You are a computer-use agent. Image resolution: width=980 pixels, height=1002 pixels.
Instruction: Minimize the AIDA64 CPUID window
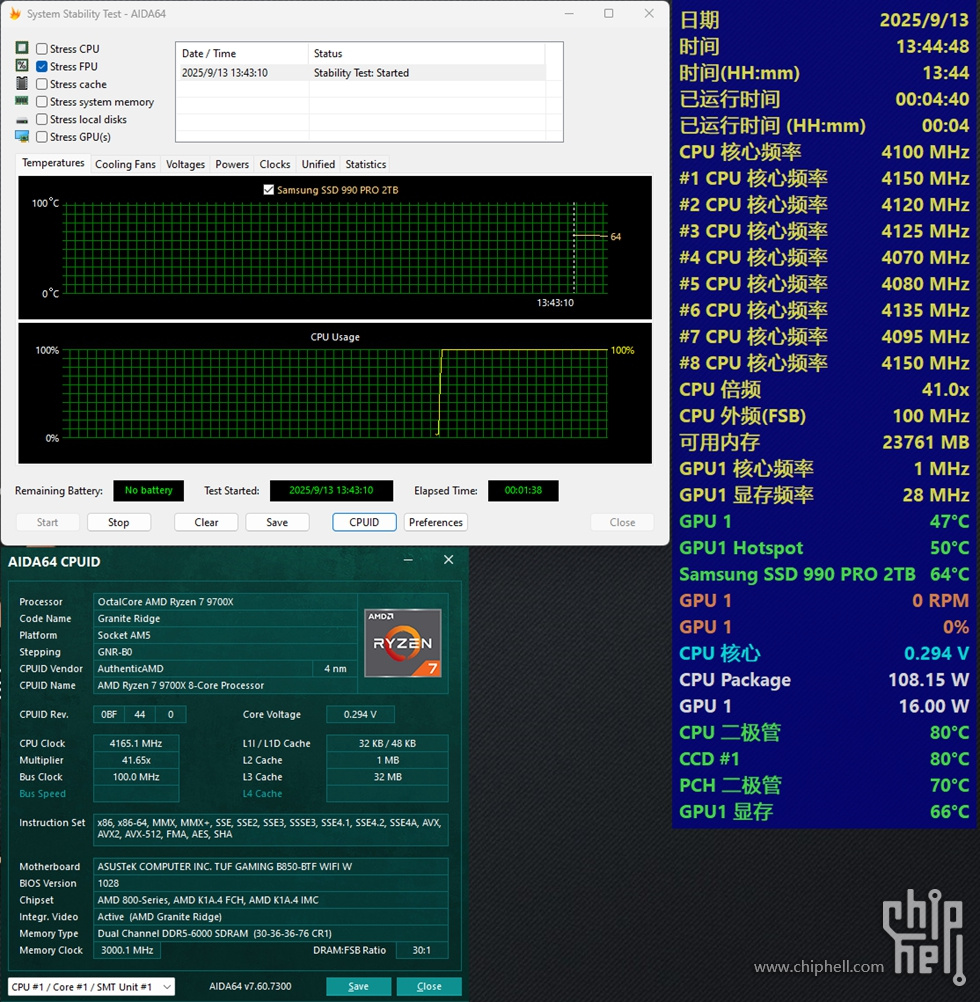[x=408, y=560]
